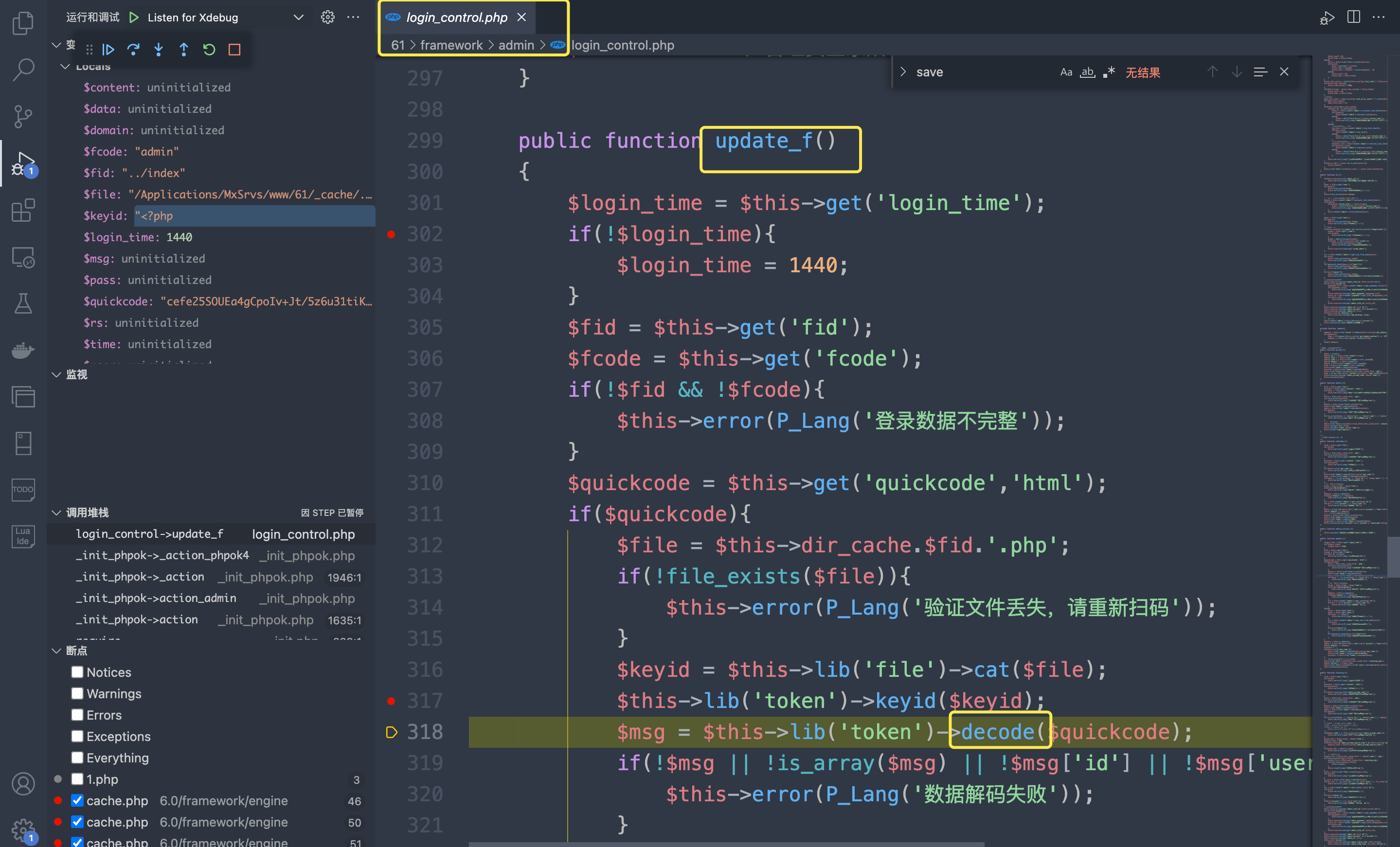Open the Listen for Xdebug configuration dropdown
This screenshot has height=847, width=1400.
coord(298,17)
